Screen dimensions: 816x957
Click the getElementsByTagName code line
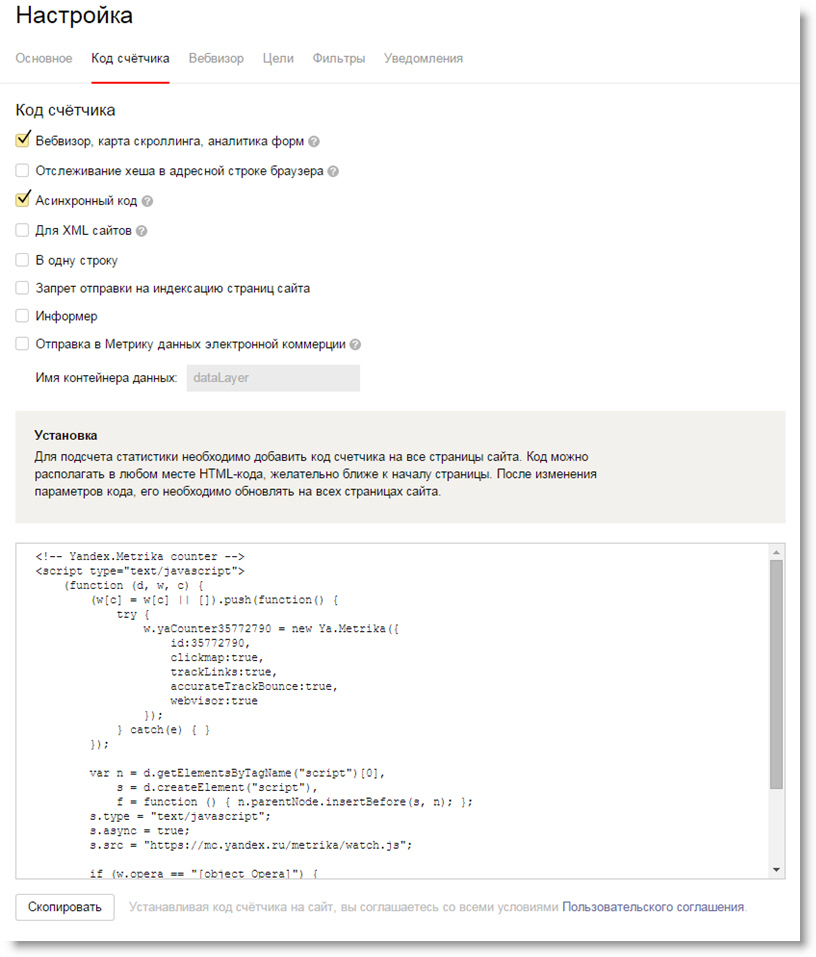point(238,773)
